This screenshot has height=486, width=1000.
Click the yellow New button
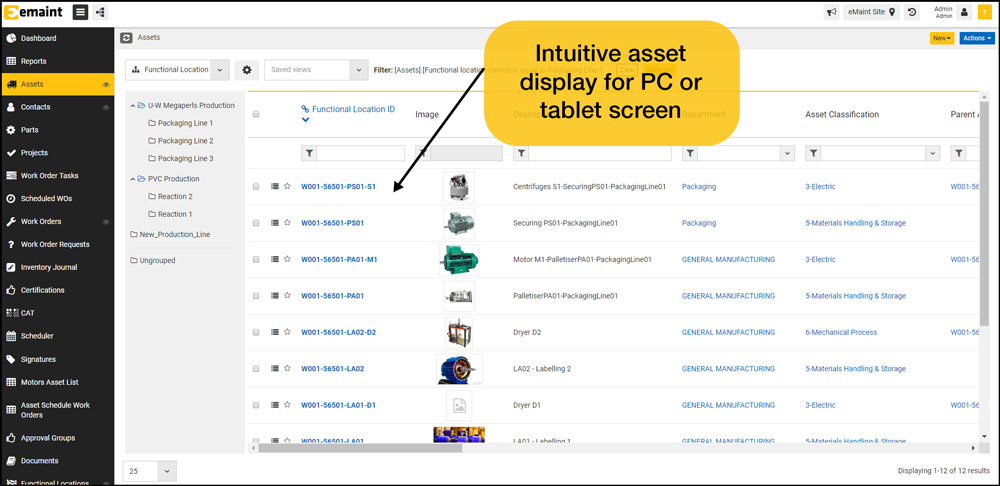coord(941,38)
